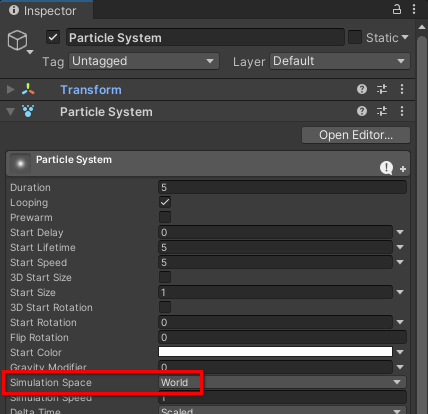The width and height of the screenshot is (428, 414).
Task: Enable the Static checkbox
Action: [355, 37]
